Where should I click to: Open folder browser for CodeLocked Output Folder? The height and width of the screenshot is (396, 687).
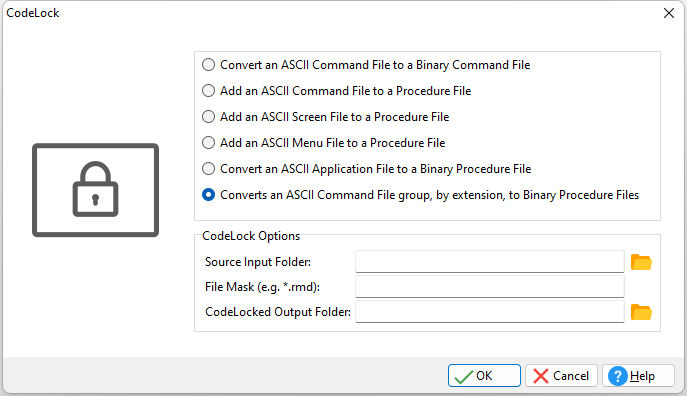click(x=641, y=312)
